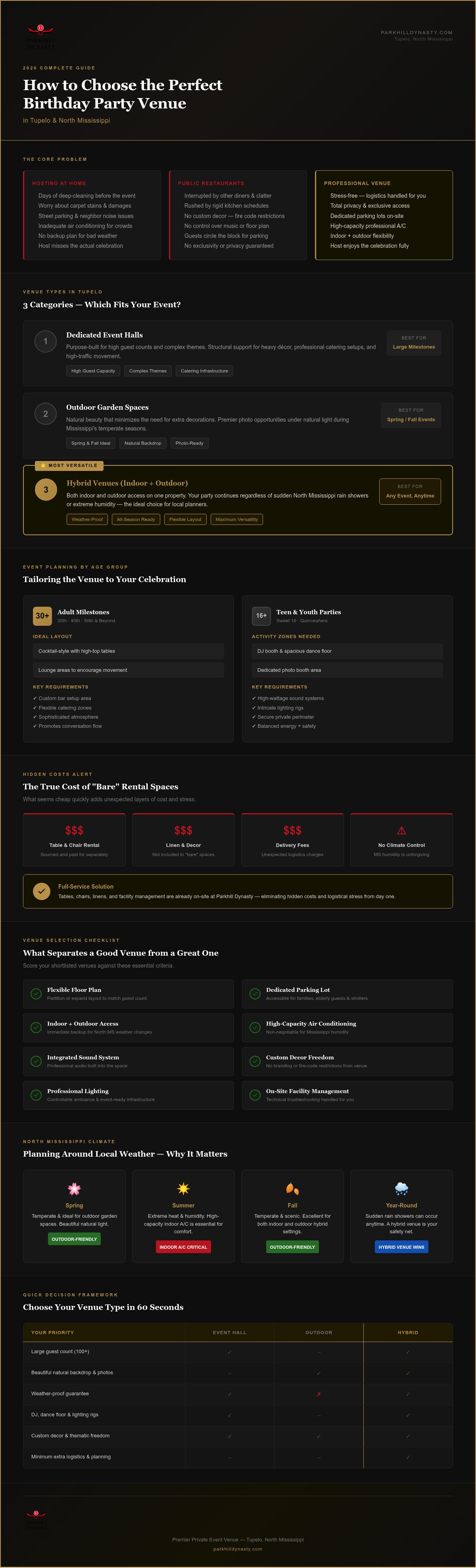
Task: Toggle the Dedicated Parking Lot check circle
Action: (255, 993)
